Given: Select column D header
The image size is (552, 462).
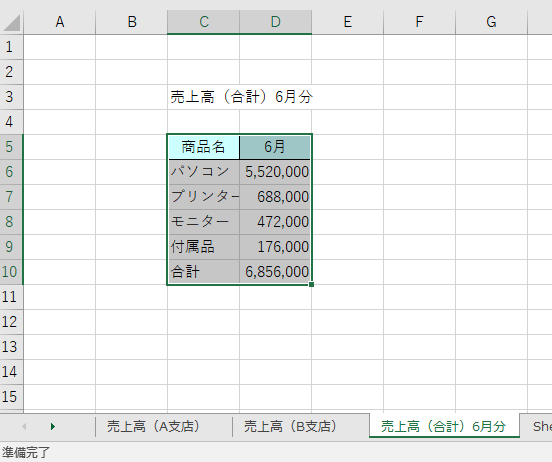Looking at the screenshot, I should [276, 22].
